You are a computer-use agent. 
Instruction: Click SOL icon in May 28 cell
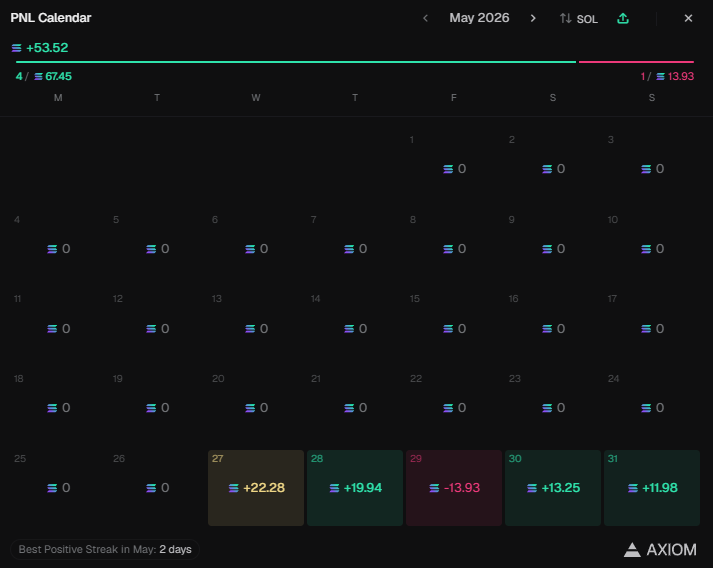point(334,488)
